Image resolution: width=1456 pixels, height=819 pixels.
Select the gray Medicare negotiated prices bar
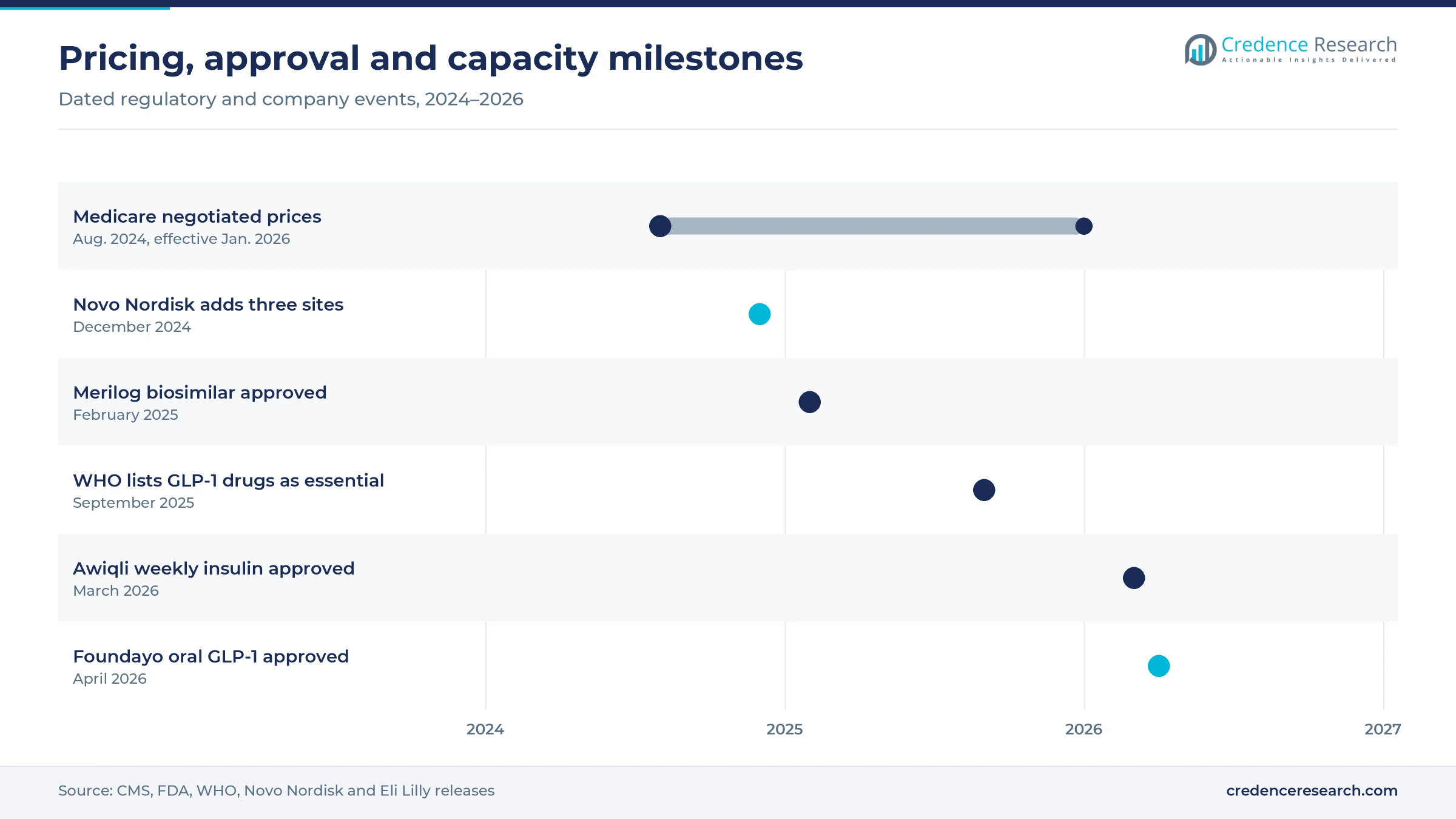click(x=872, y=226)
